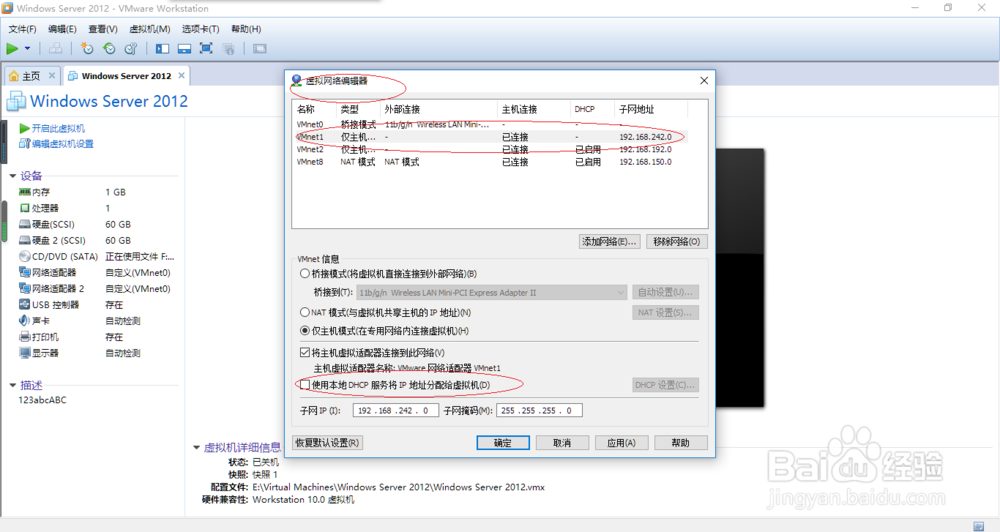The height and width of the screenshot is (532, 1000).
Task: Open the 编辑(E) menu
Action: (x=62, y=29)
